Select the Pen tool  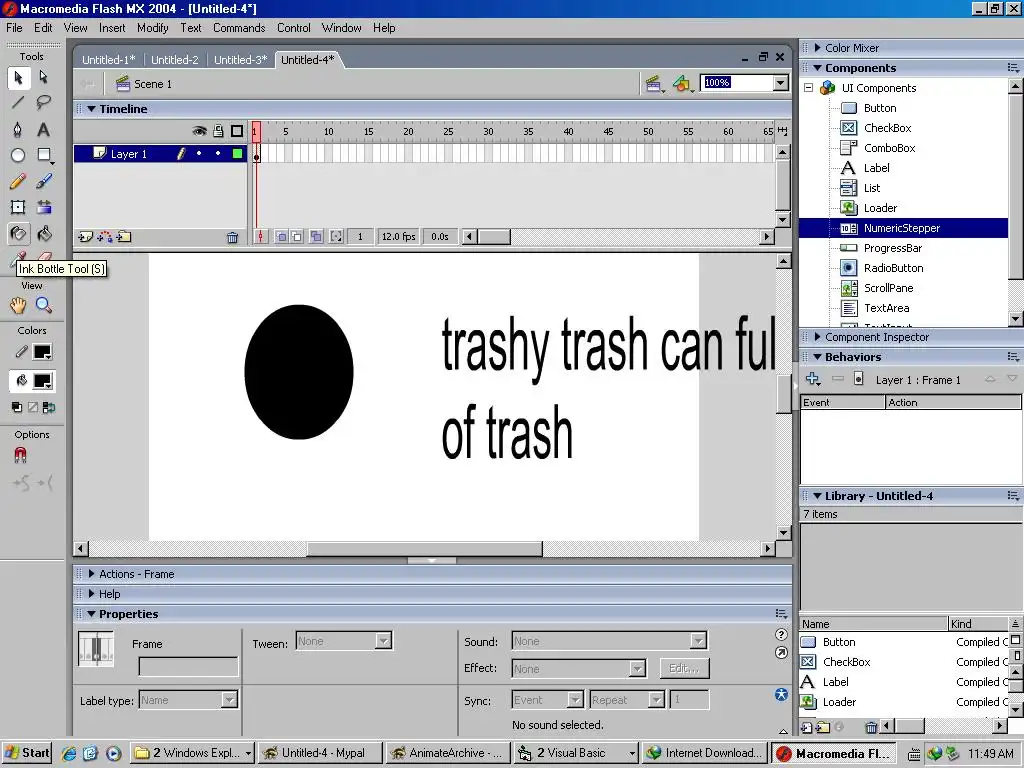tap(18, 129)
